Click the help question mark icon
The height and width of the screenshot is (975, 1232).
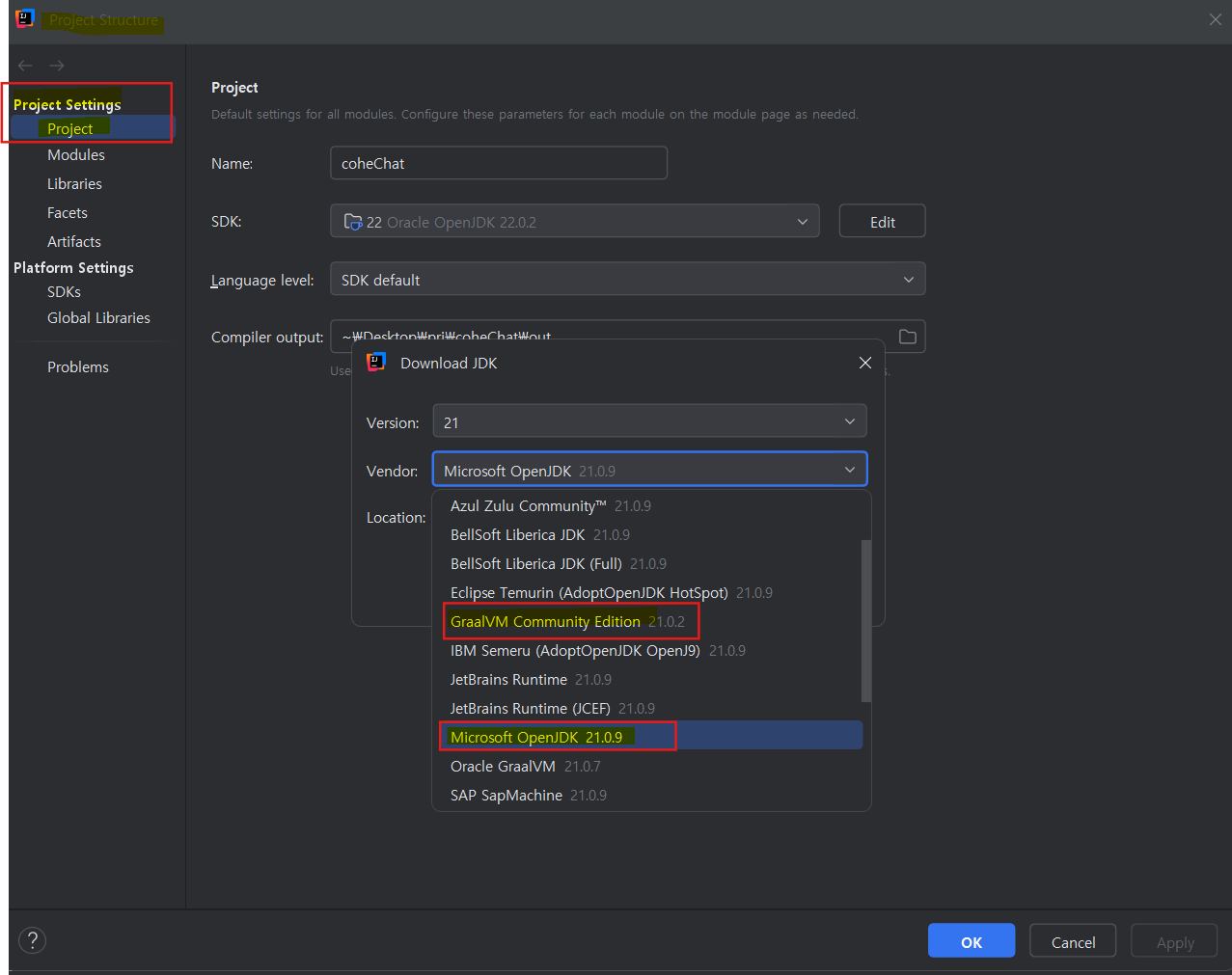32,940
